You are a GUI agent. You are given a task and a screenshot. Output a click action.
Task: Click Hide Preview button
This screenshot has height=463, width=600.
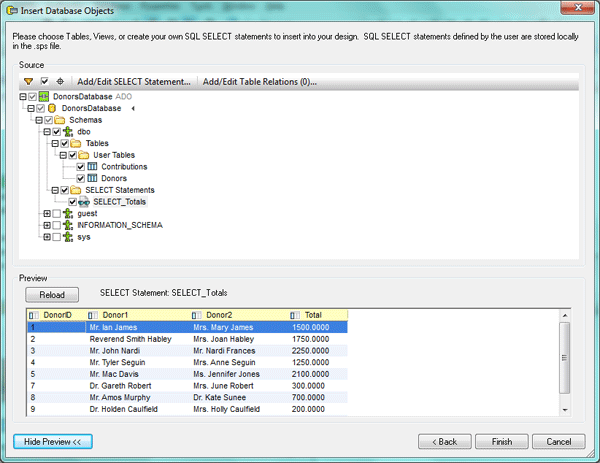tap(53, 442)
